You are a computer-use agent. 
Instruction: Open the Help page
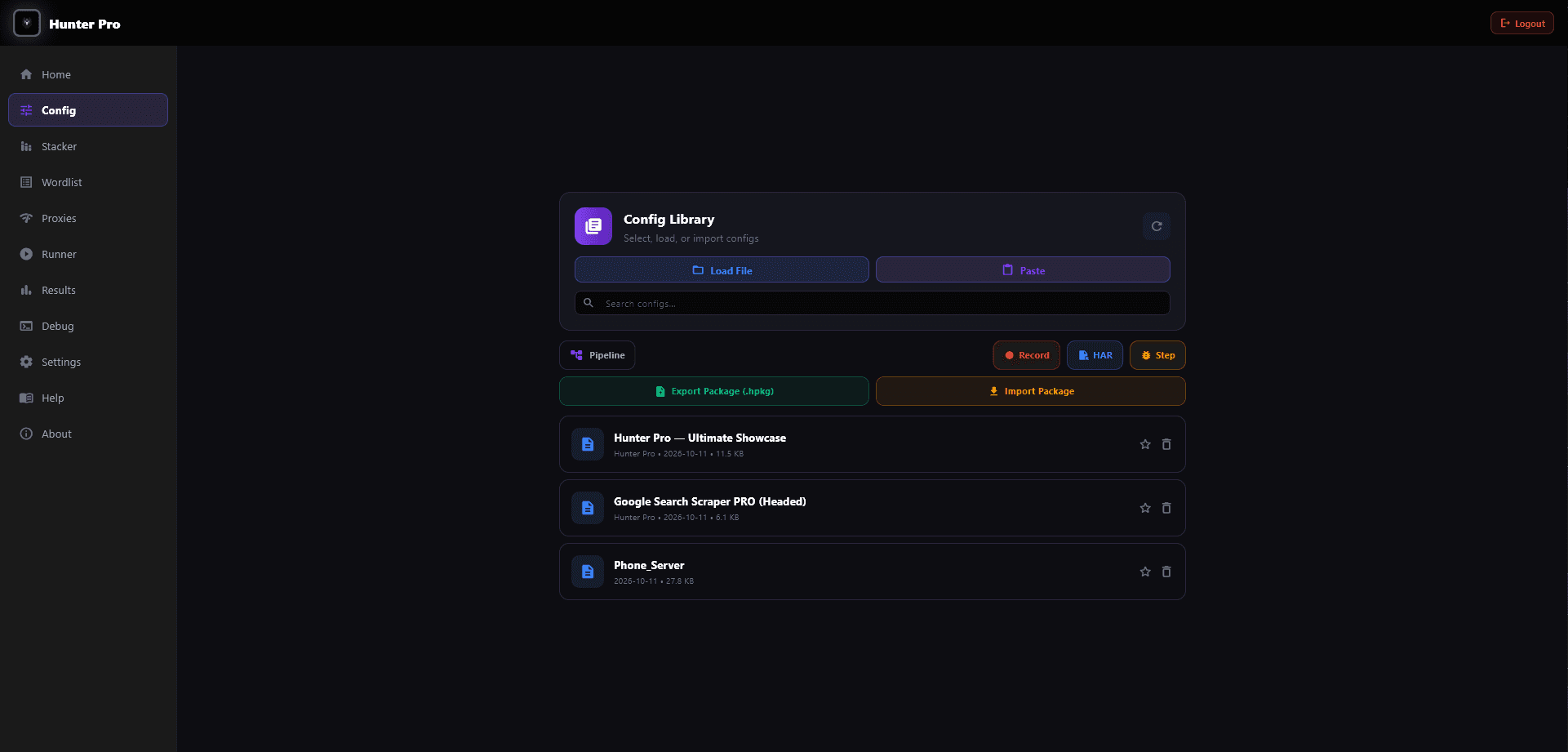tap(88, 398)
